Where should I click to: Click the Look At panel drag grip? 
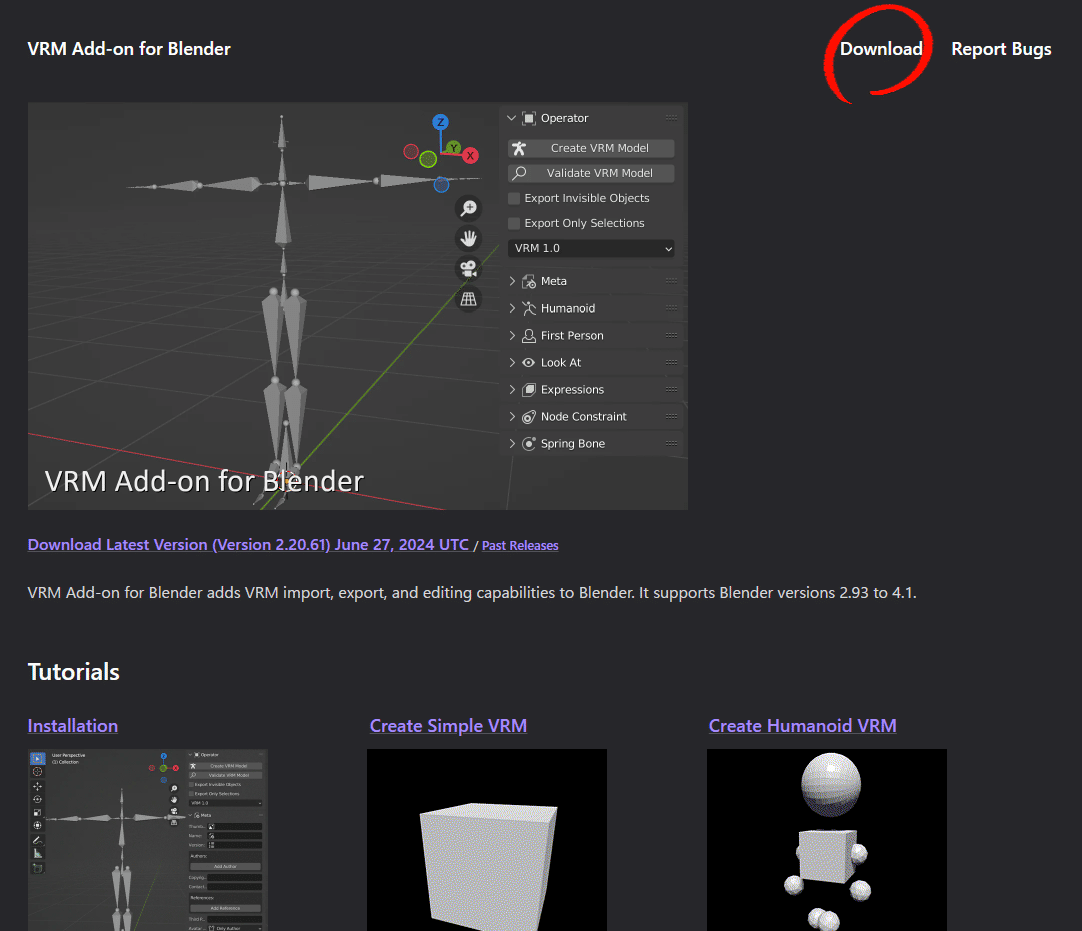coord(671,362)
